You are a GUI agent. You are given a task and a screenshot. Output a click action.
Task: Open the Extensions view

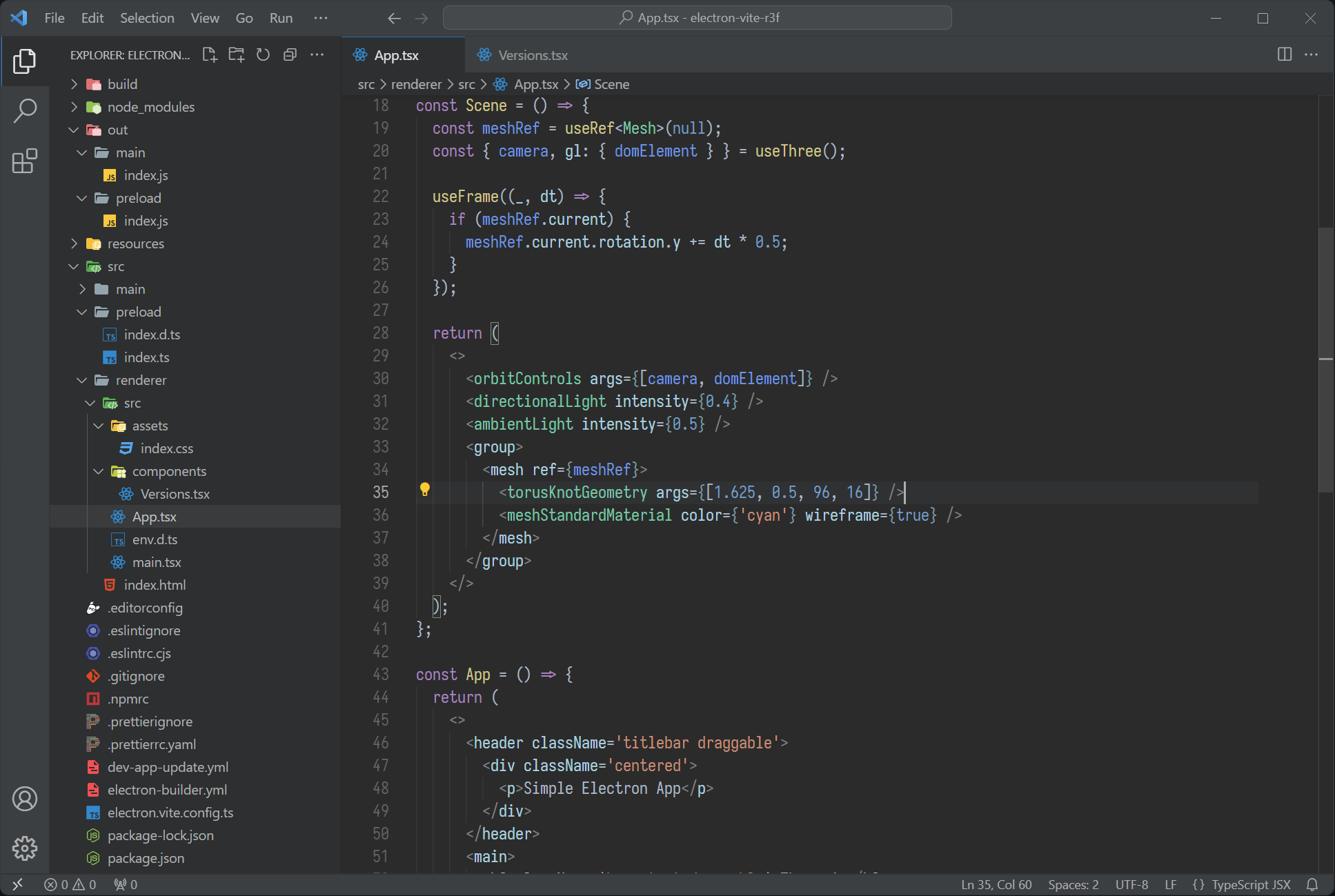point(25,161)
